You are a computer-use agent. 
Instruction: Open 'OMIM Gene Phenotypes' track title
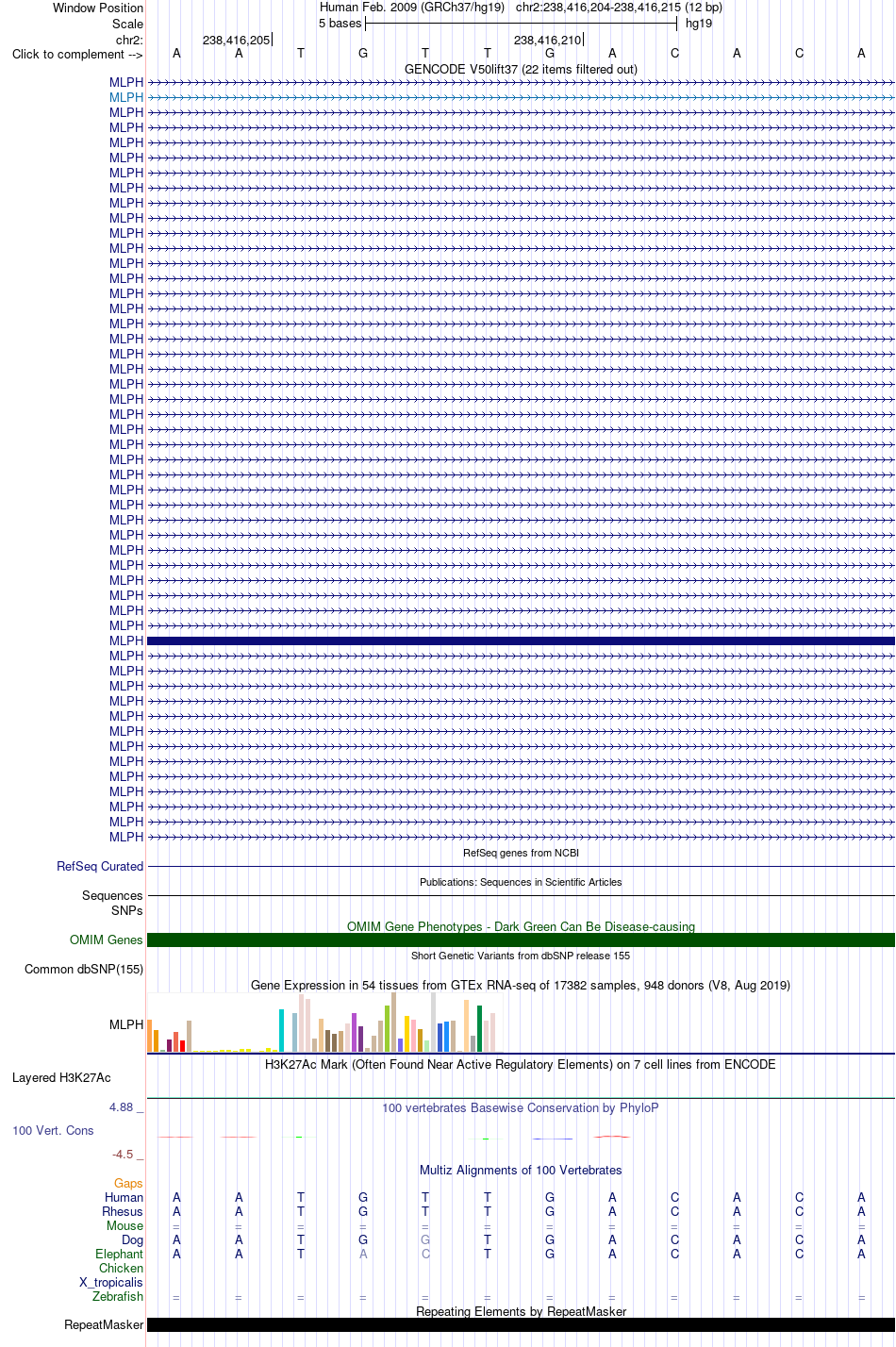521,926
